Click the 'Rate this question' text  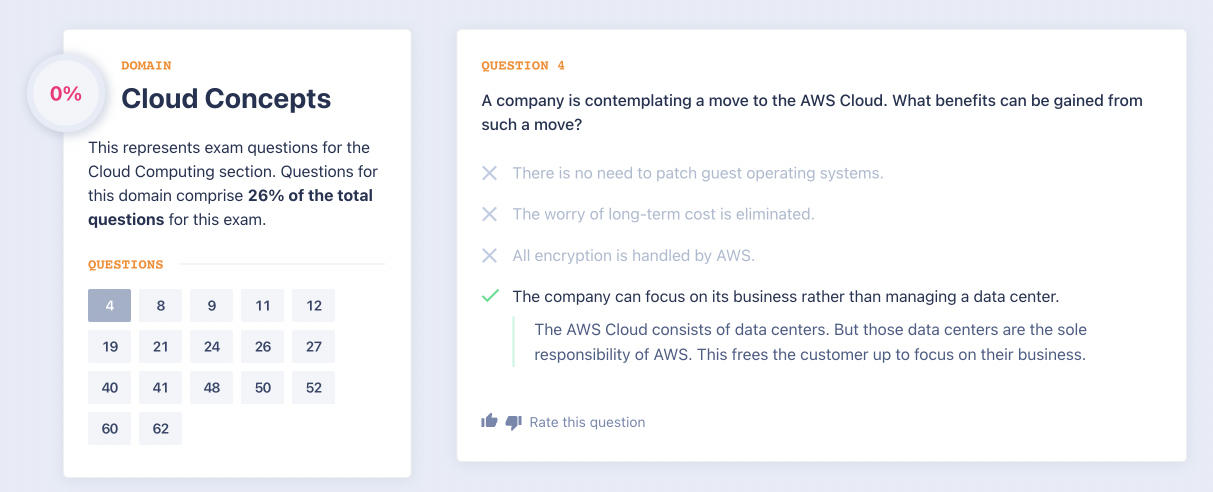coord(587,422)
